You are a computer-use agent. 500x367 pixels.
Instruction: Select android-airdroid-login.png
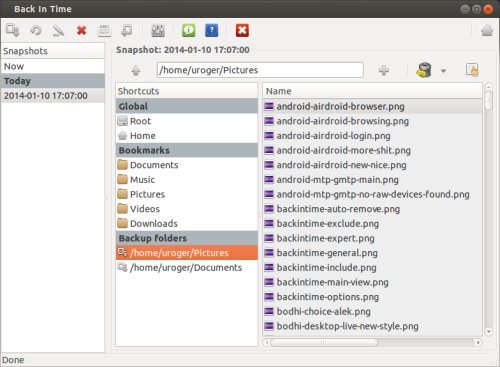tap(372, 136)
